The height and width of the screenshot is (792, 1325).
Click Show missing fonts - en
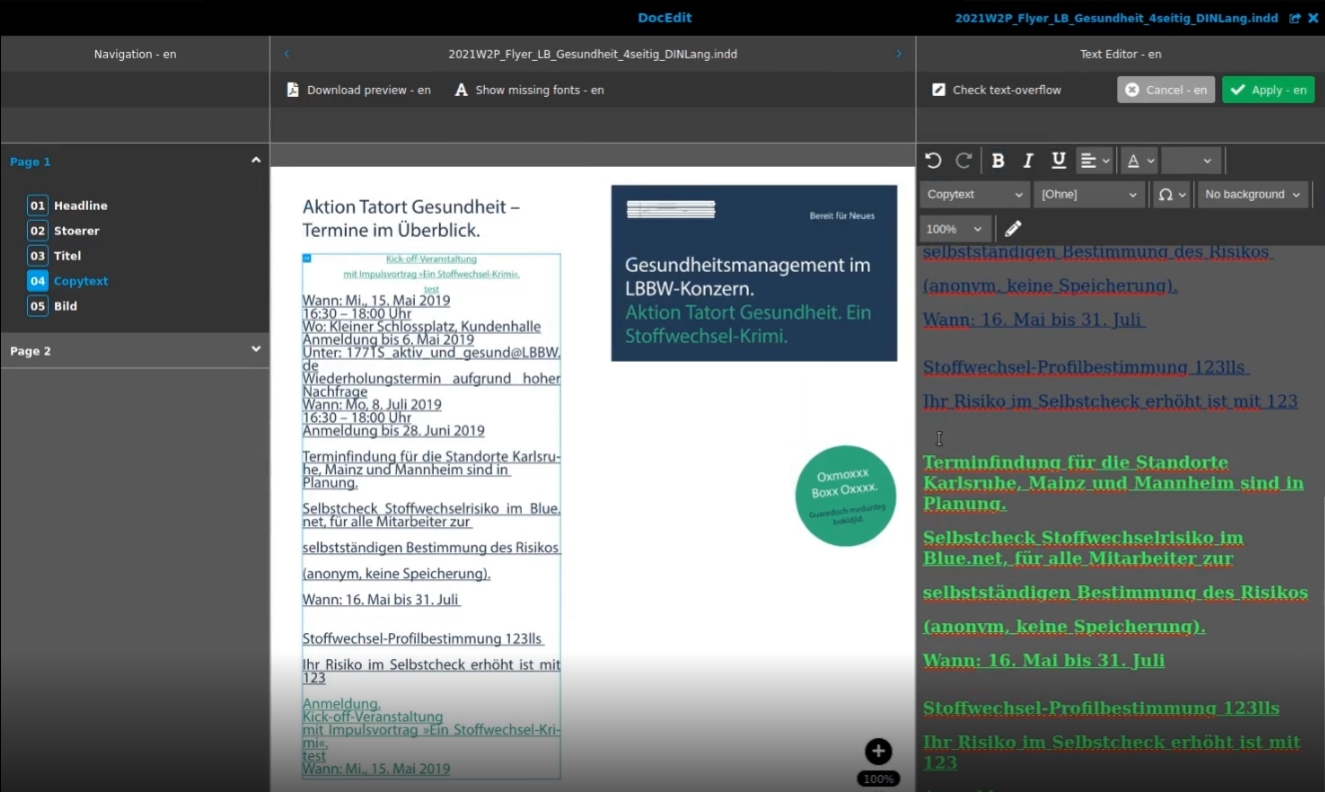(530, 90)
